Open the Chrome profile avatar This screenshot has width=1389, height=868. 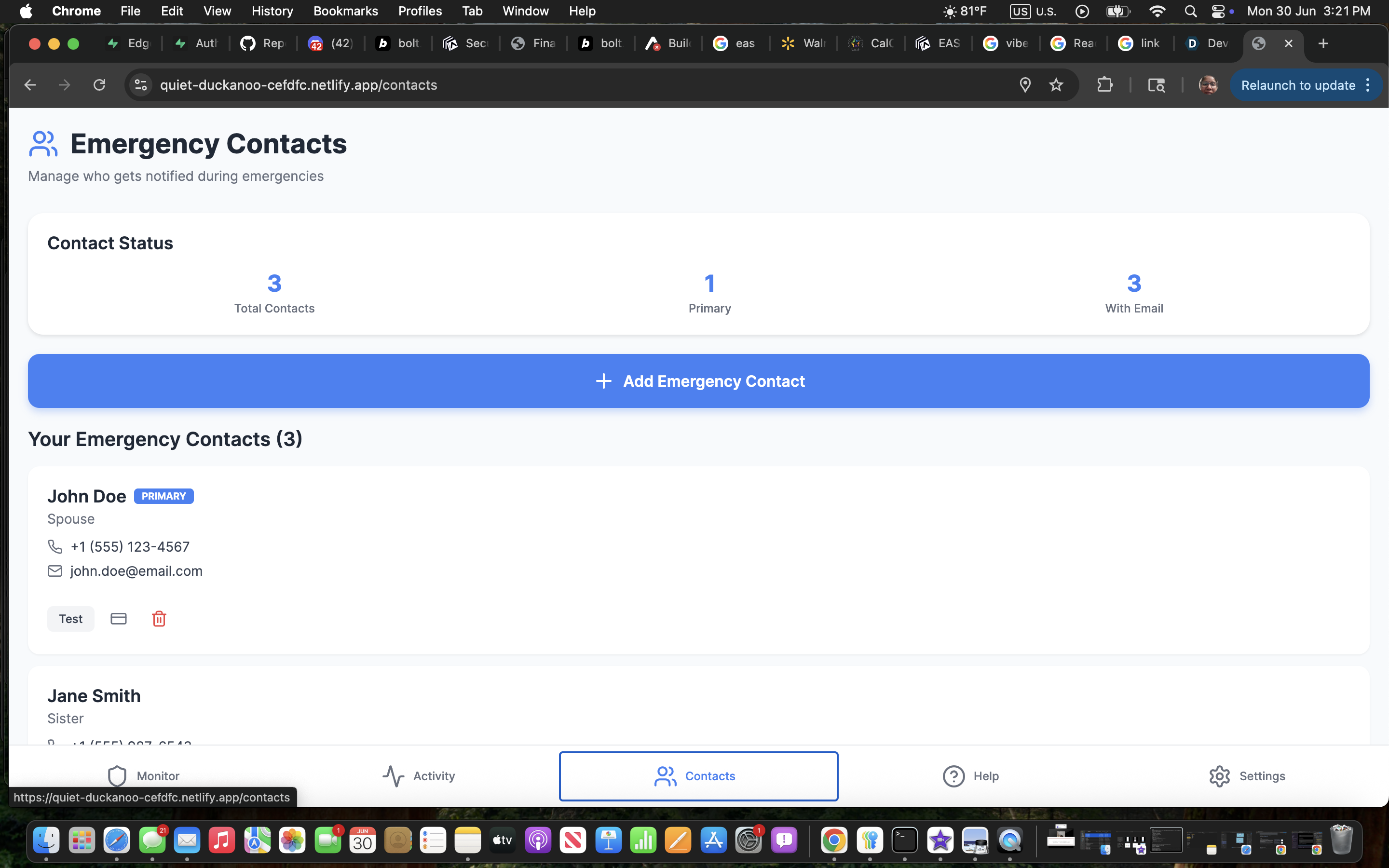tap(1208, 85)
